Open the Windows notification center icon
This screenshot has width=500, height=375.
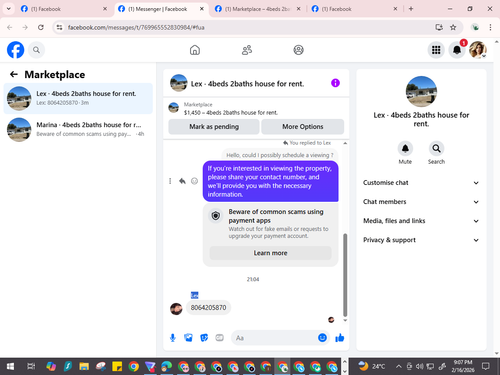tap(486, 367)
